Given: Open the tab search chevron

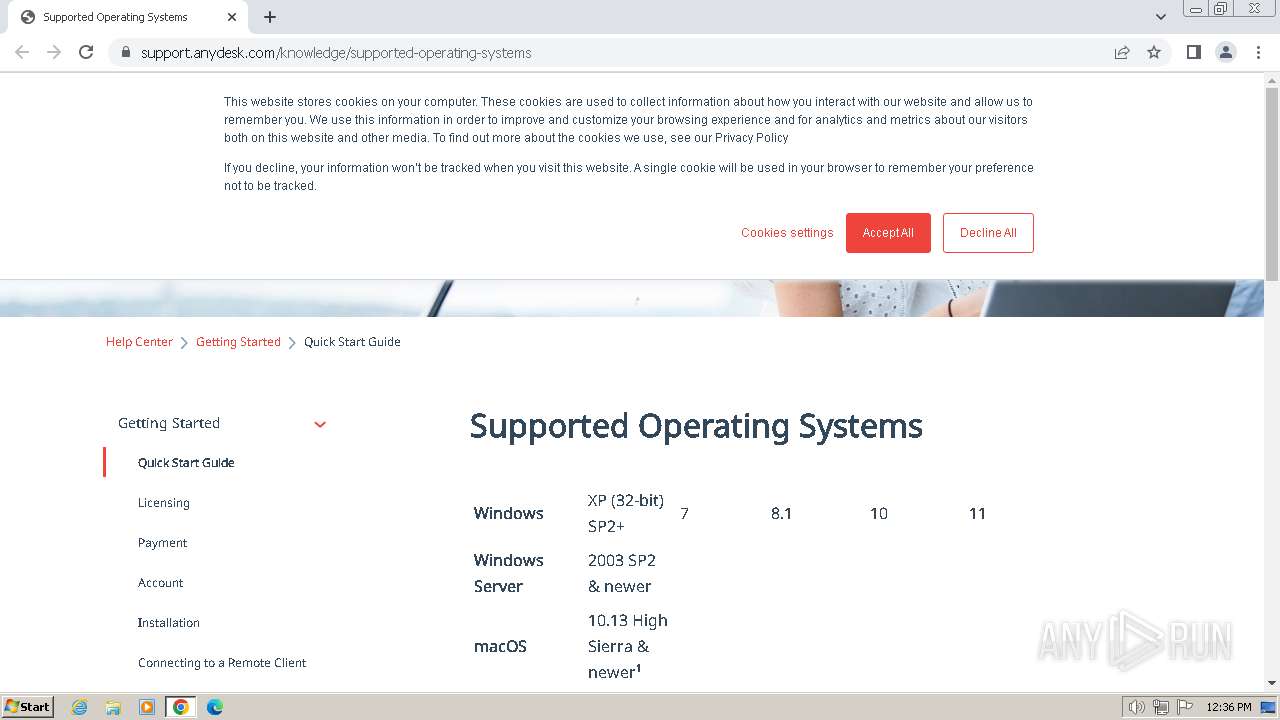Looking at the screenshot, I should [x=1160, y=17].
